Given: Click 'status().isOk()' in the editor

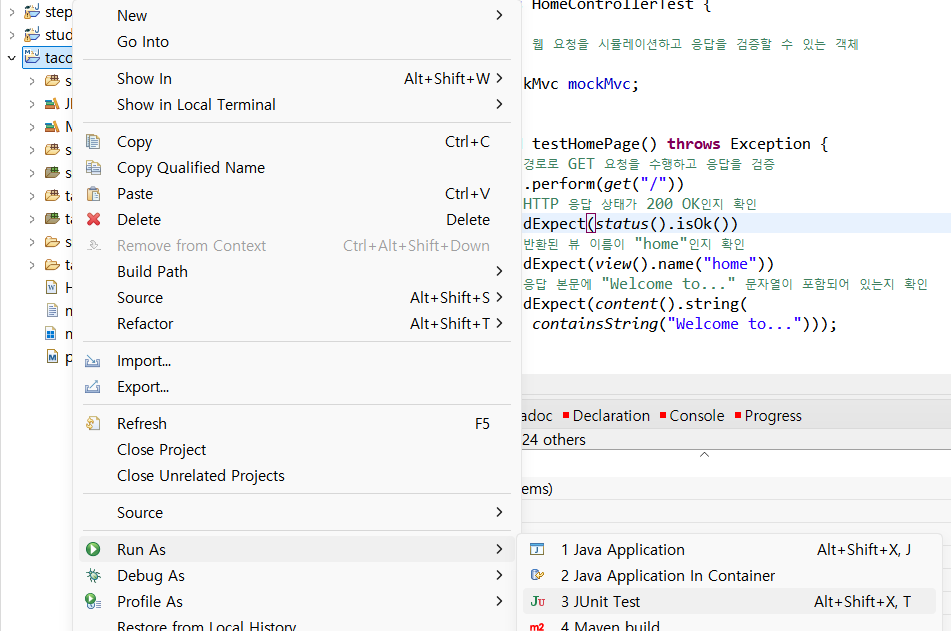Looking at the screenshot, I should click(662, 224).
